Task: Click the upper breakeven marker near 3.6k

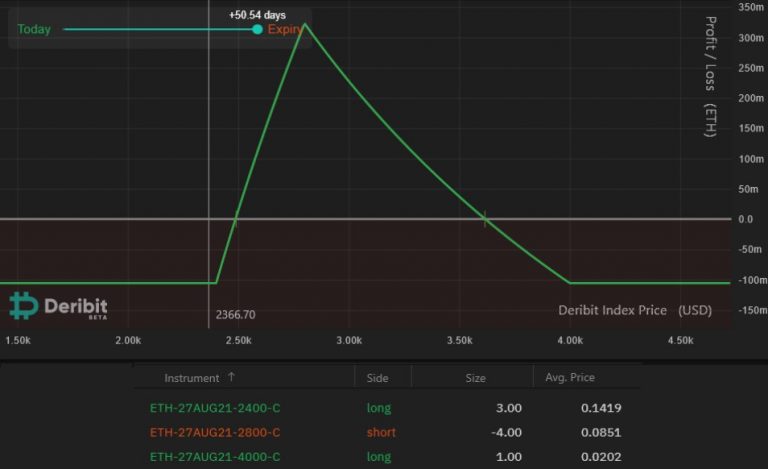Action: [x=485, y=219]
